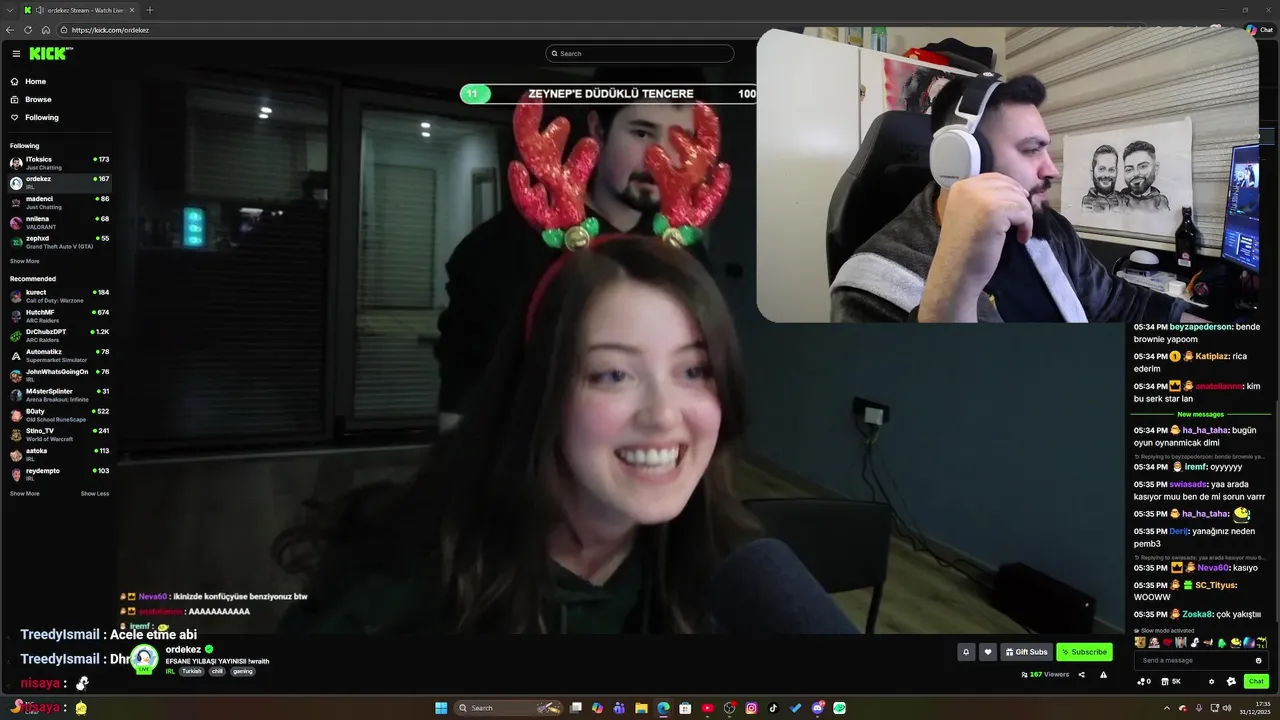This screenshot has height=720, width=1280.
Task: Click the IRL category link
Action: [170, 671]
